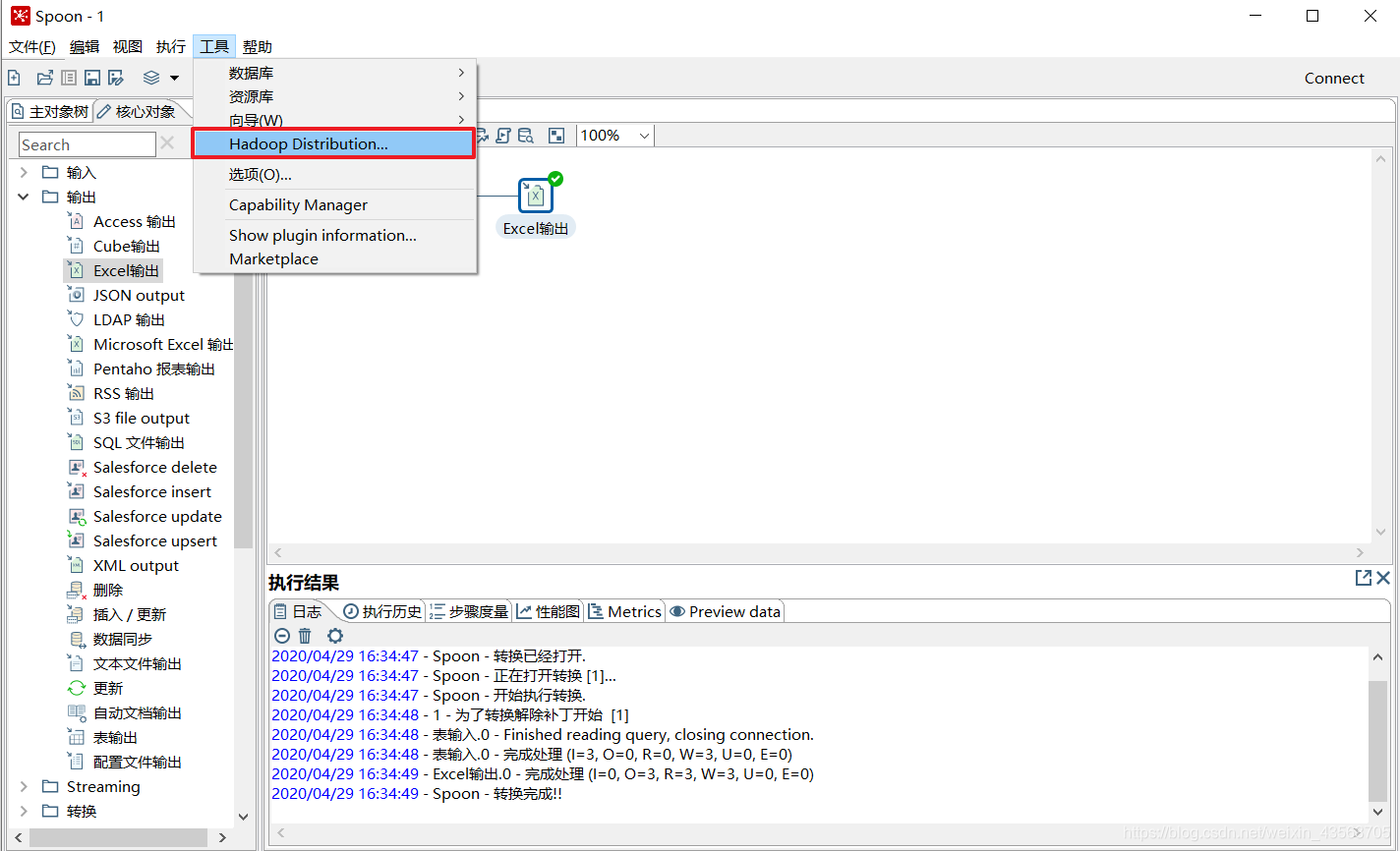Viewport: 1400px width, 851px height.
Task: Close the 执行结果 panel
Action: [1383, 578]
